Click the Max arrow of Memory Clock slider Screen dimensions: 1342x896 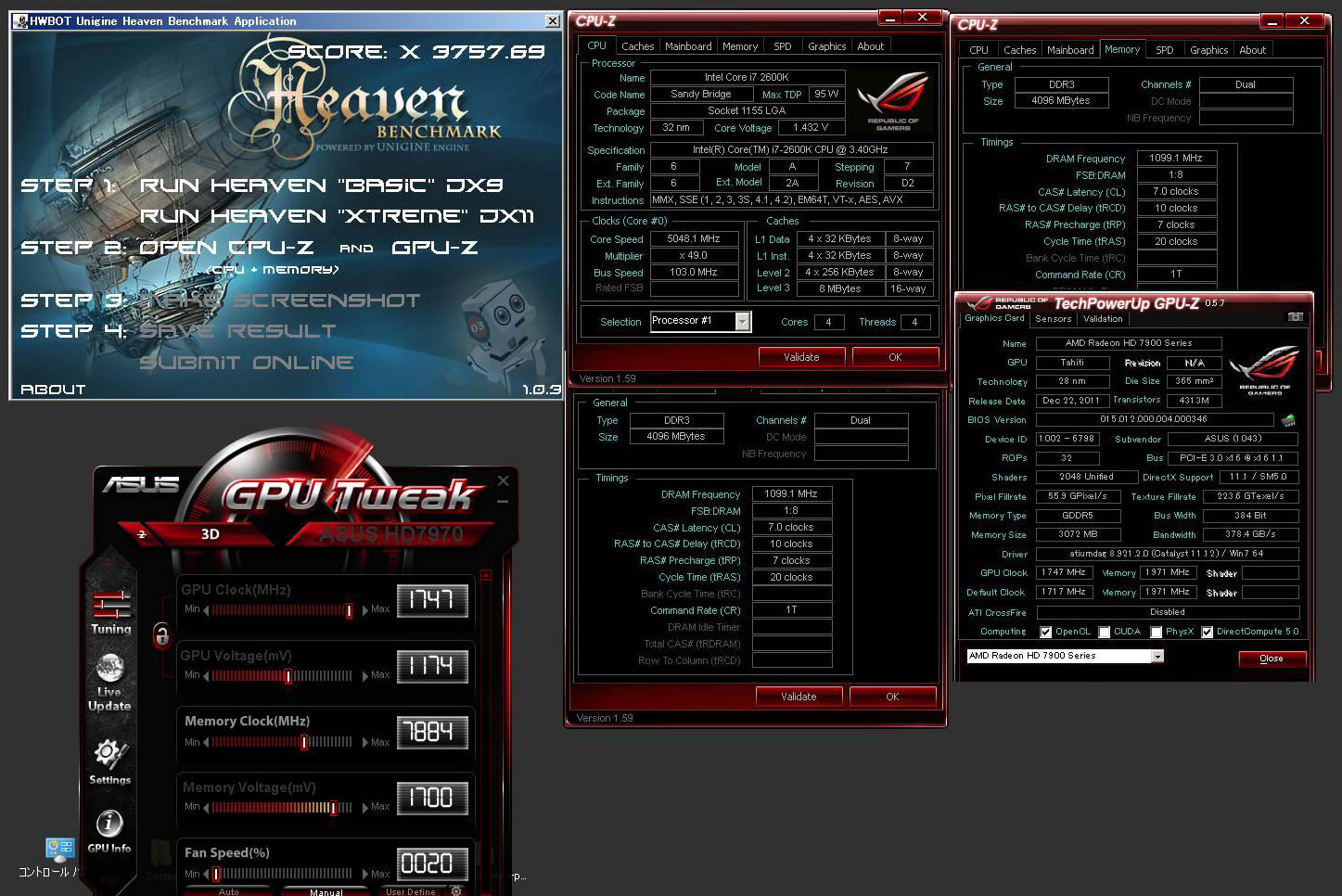click(x=365, y=742)
